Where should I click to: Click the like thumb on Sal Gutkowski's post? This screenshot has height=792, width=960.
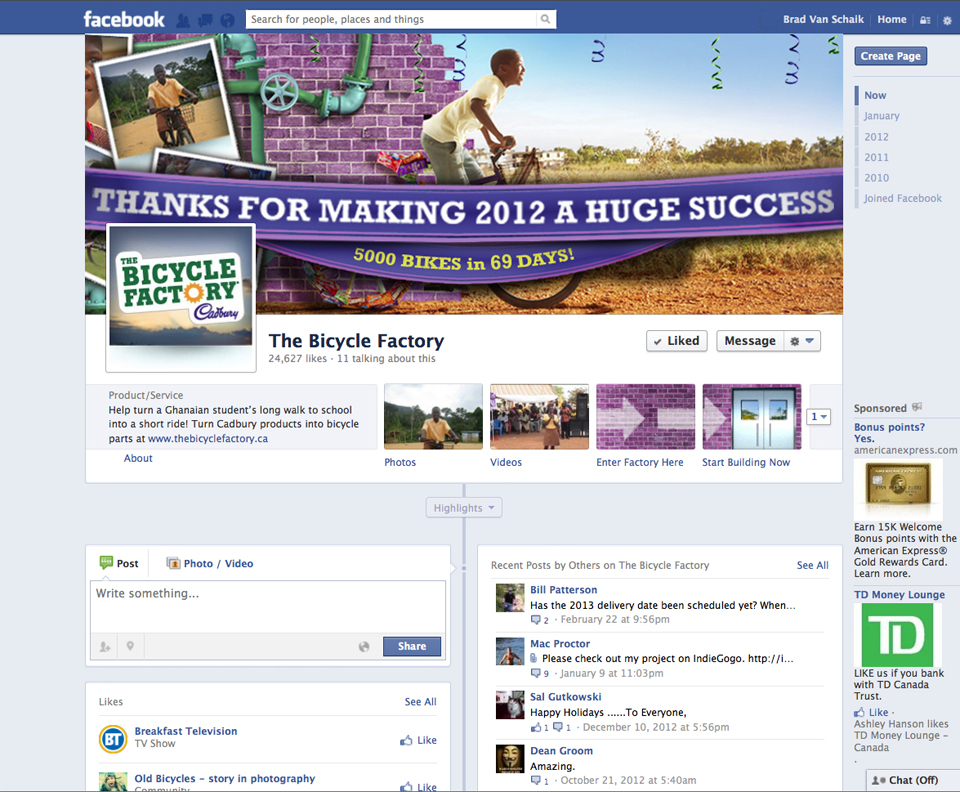[x=536, y=727]
